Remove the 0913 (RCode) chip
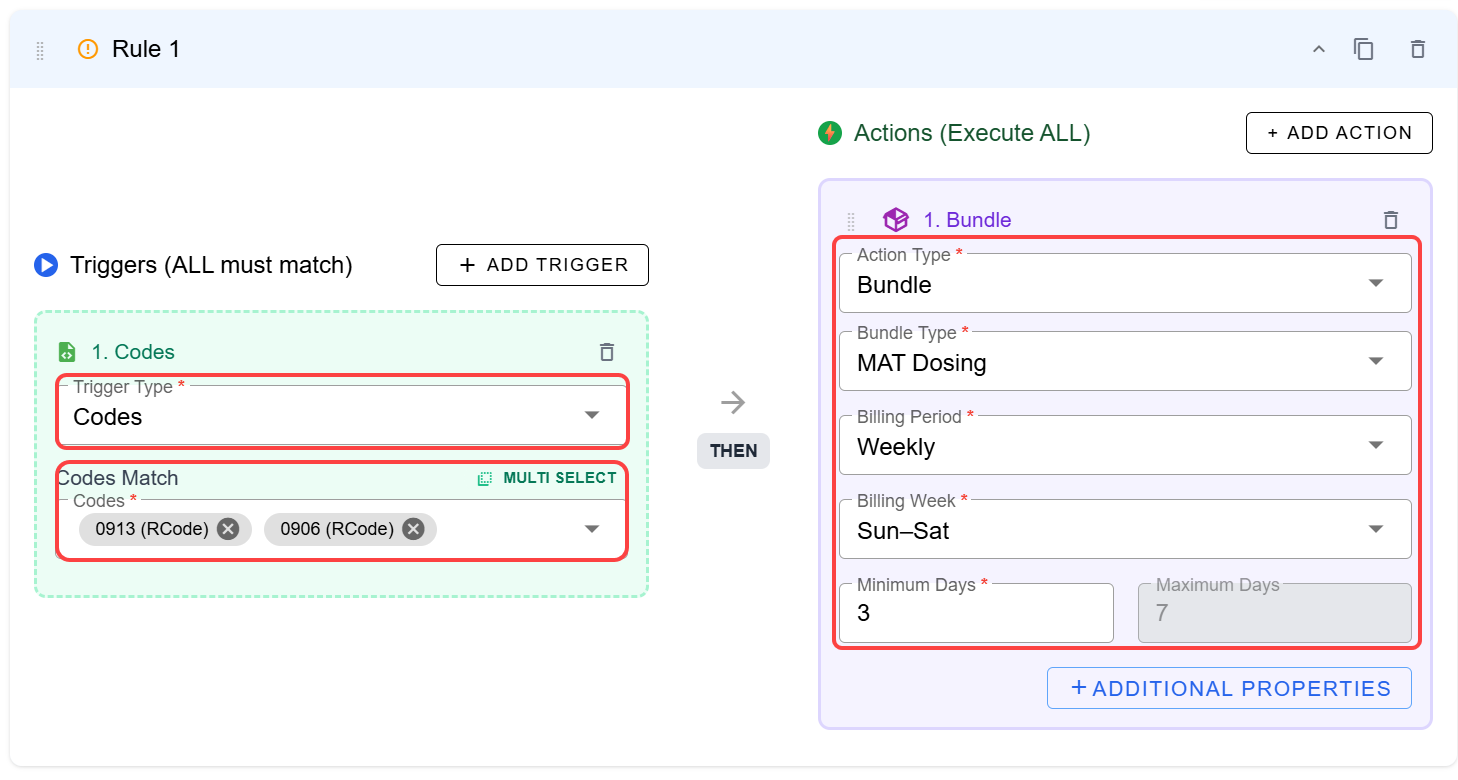The height and width of the screenshot is (780, 1458). point(228,529)
